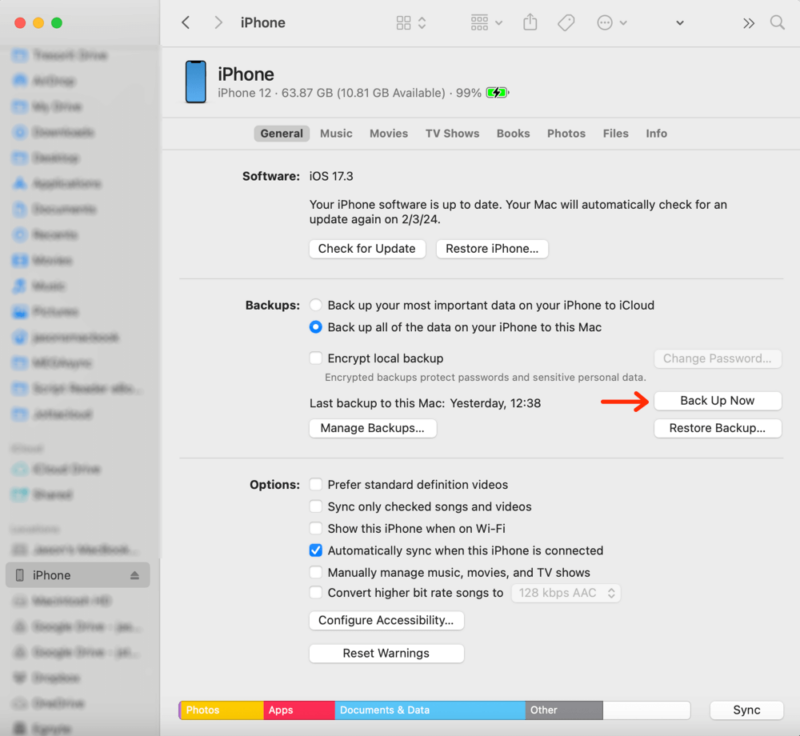Open the group-by items icon
Viewport: 800px width, 736px height.
click(480, 22)
